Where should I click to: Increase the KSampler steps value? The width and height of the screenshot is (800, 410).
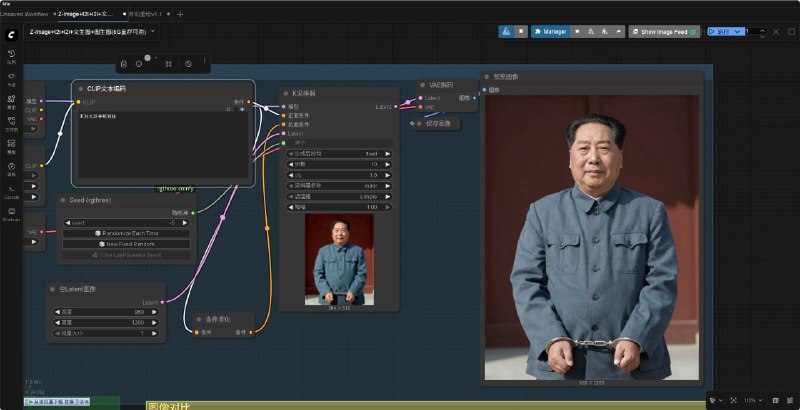(x=388, y=164)
